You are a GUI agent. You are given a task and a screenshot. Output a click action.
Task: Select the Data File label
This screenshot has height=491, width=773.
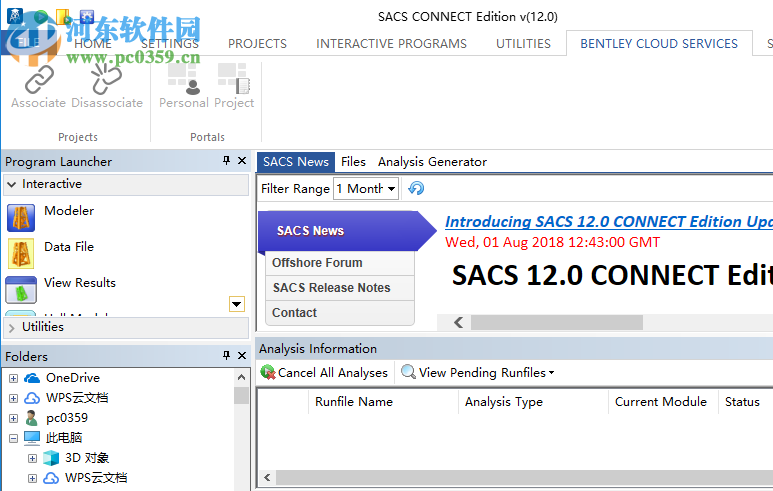tap(69, 247)
